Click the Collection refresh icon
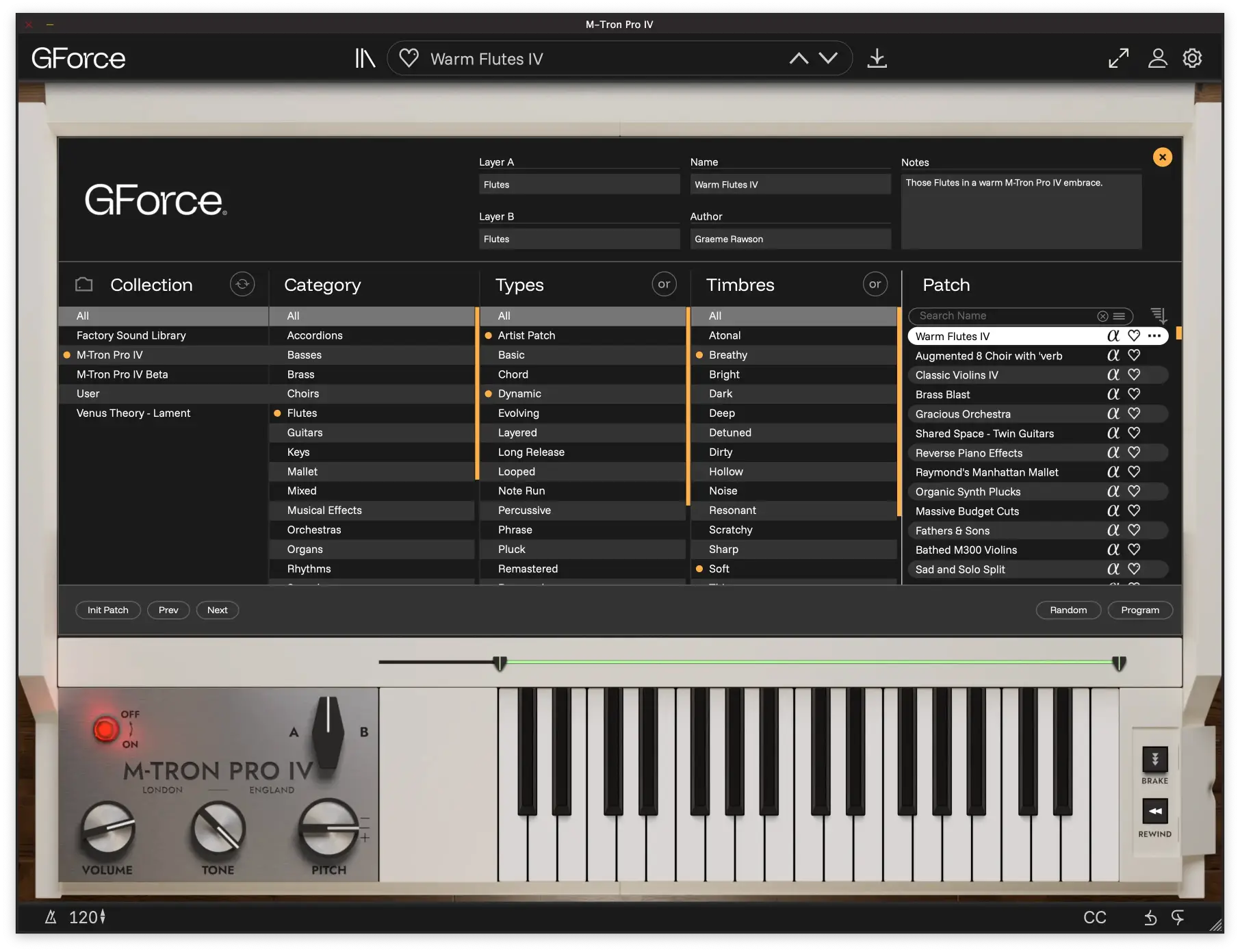This screenshot has height=952, width=1240. [242, 284]
